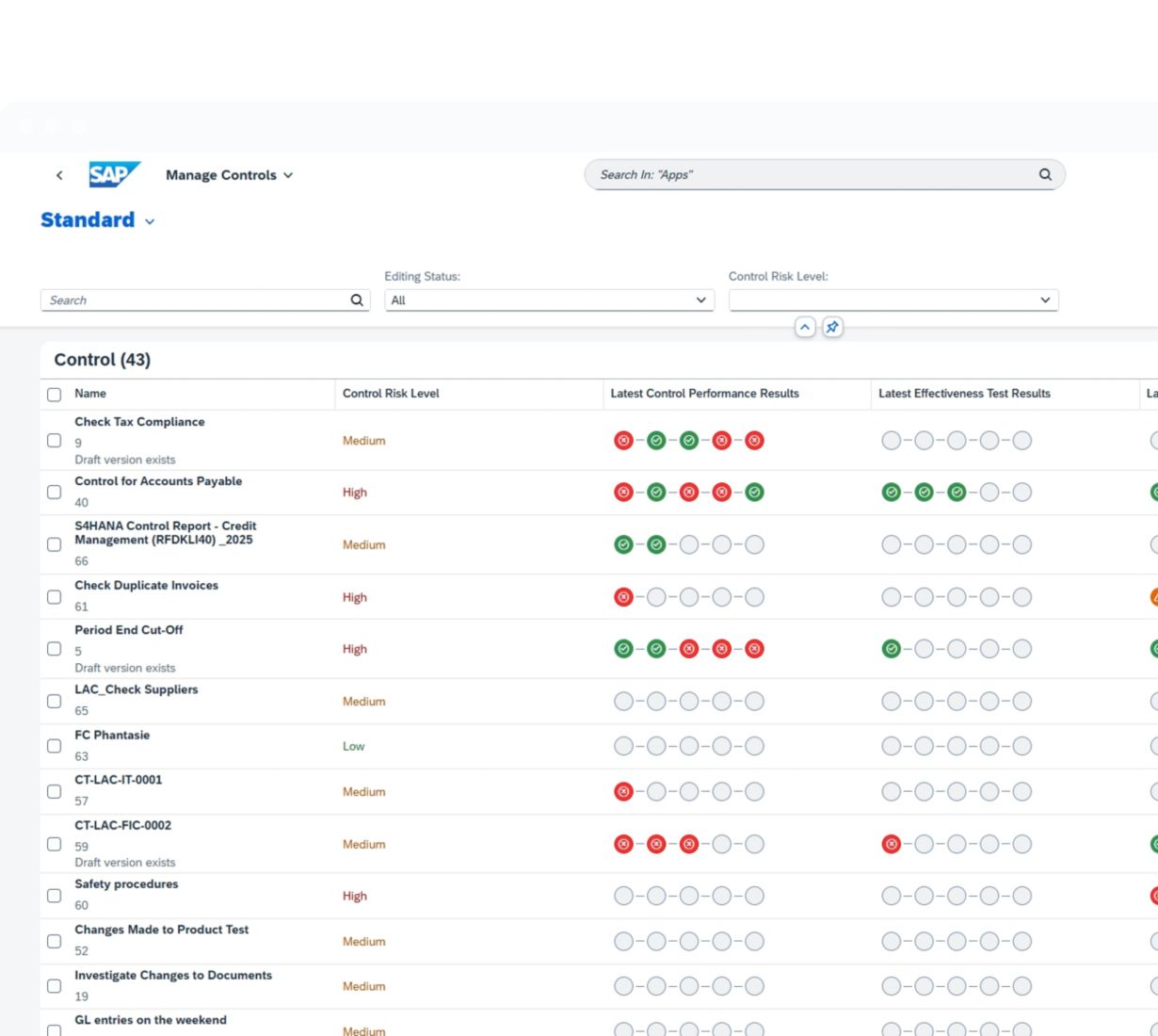This screenshot has width=1158, height=1036.
Task: Select the Period End Cut-Off row checkbox
Action: click(55, 649)
